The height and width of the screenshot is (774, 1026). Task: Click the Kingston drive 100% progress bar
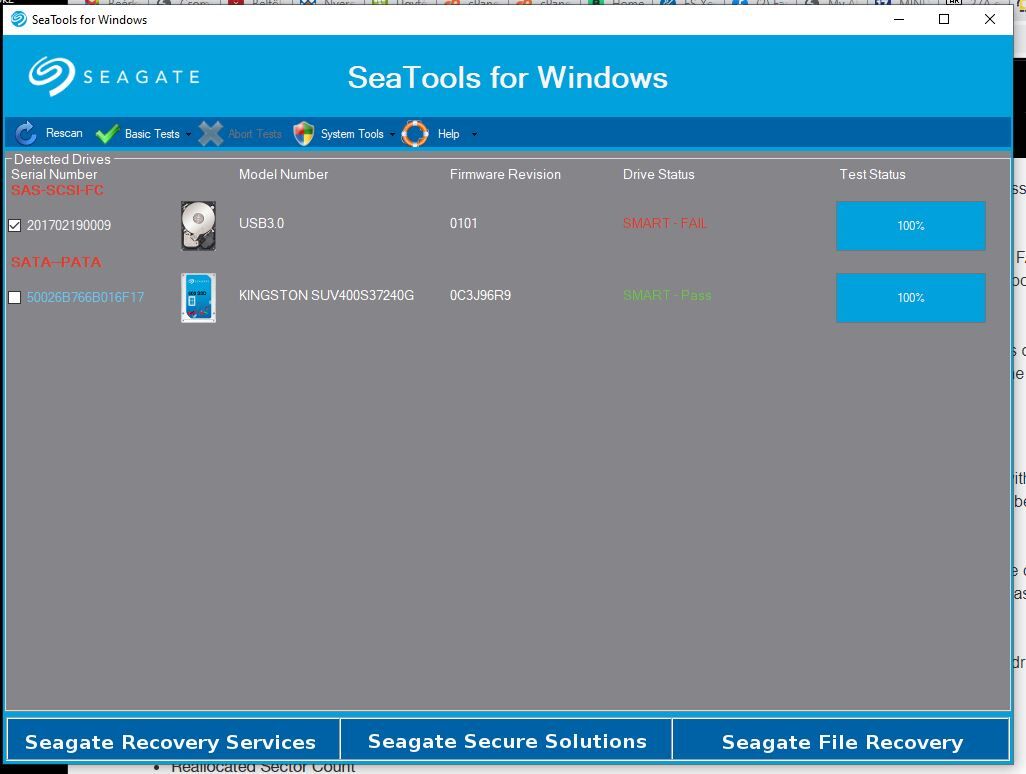click(911, 298)
